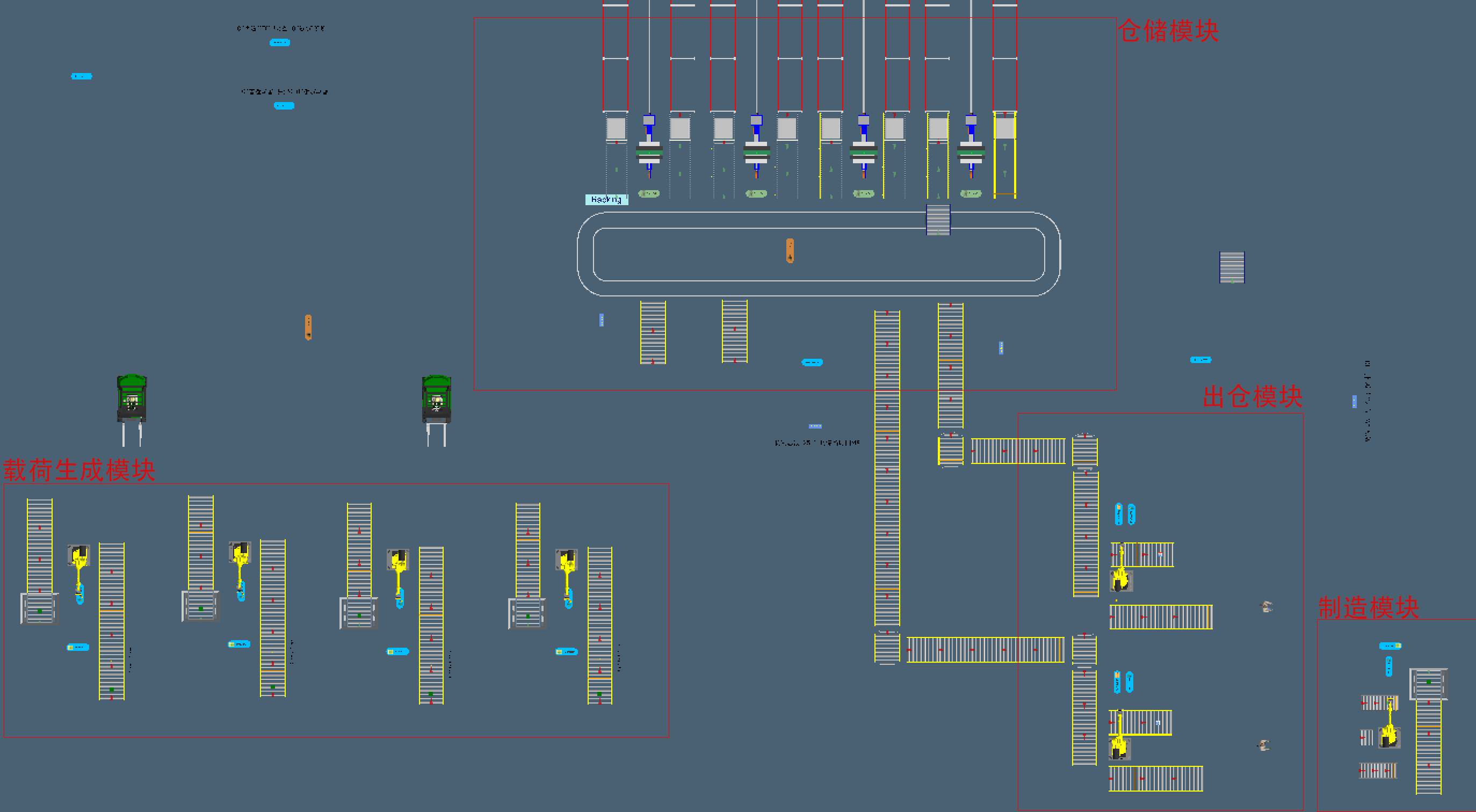Select orange object inside the oval conveyor loop

click(790, 250)
